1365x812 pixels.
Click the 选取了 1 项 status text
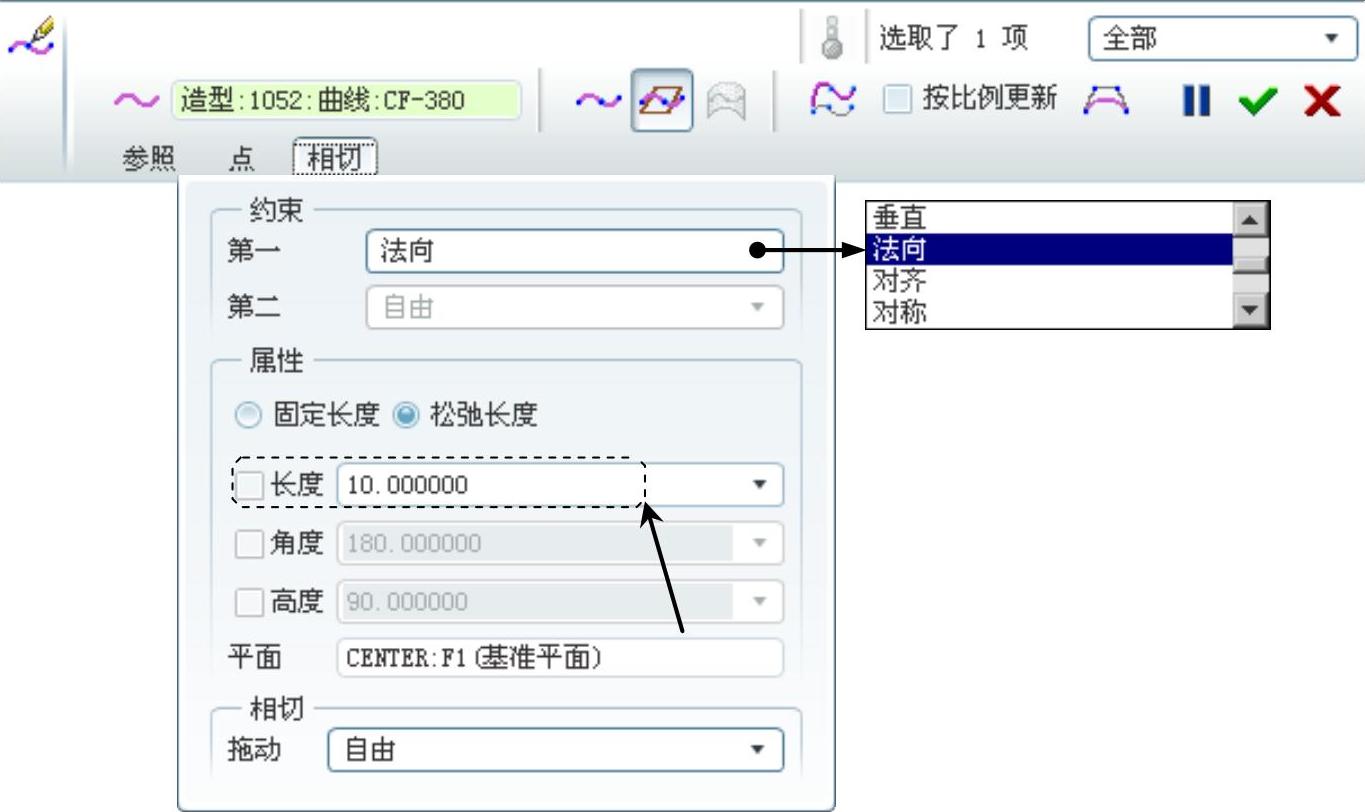(952, 38)
